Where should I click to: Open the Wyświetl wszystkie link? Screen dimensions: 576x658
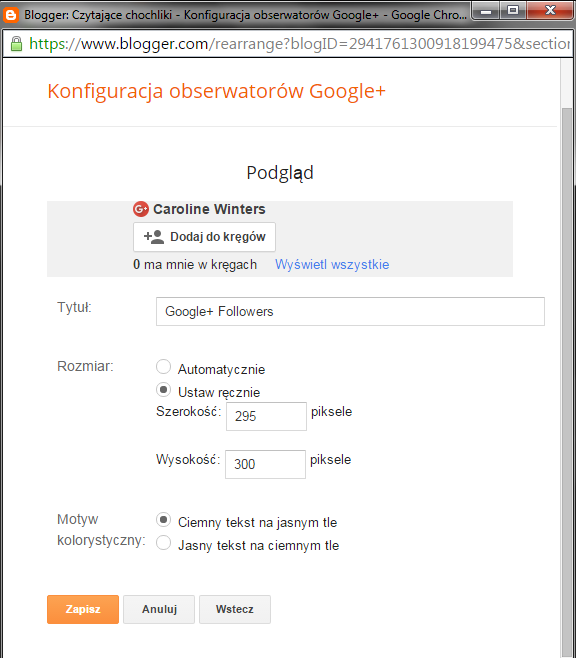332,265
